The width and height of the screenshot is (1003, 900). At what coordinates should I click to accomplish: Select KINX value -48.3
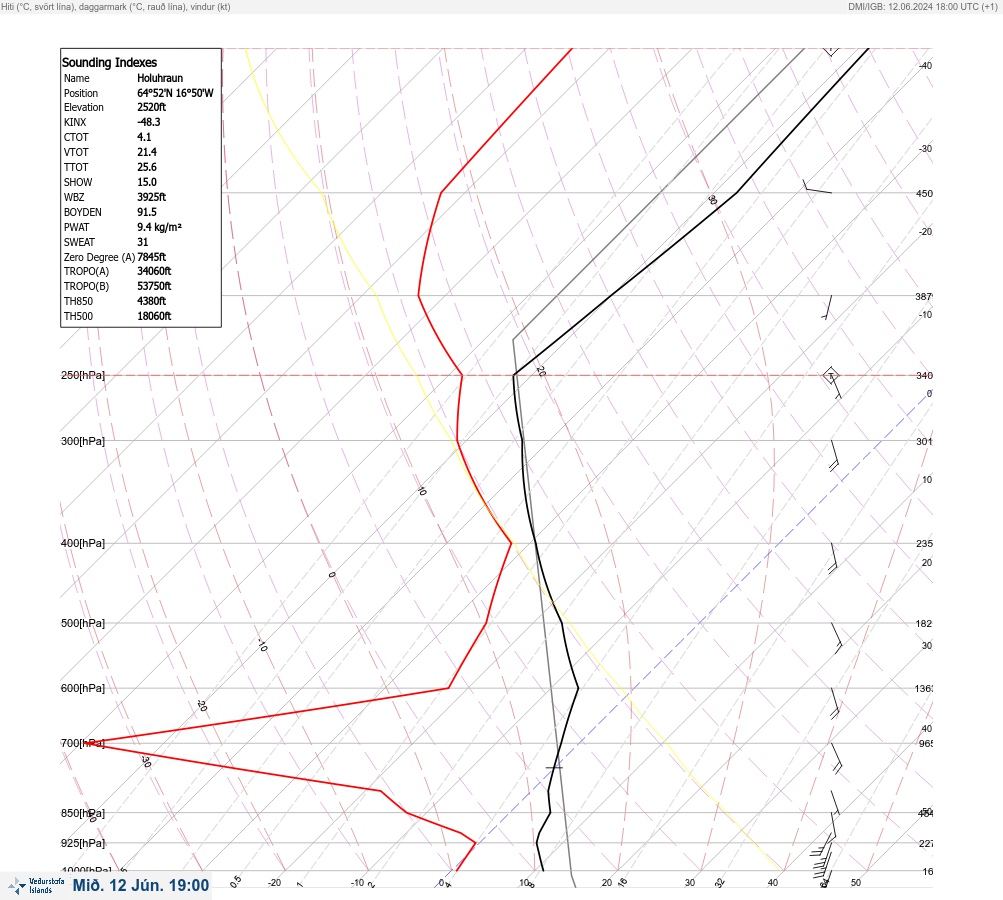coord(148,122)
